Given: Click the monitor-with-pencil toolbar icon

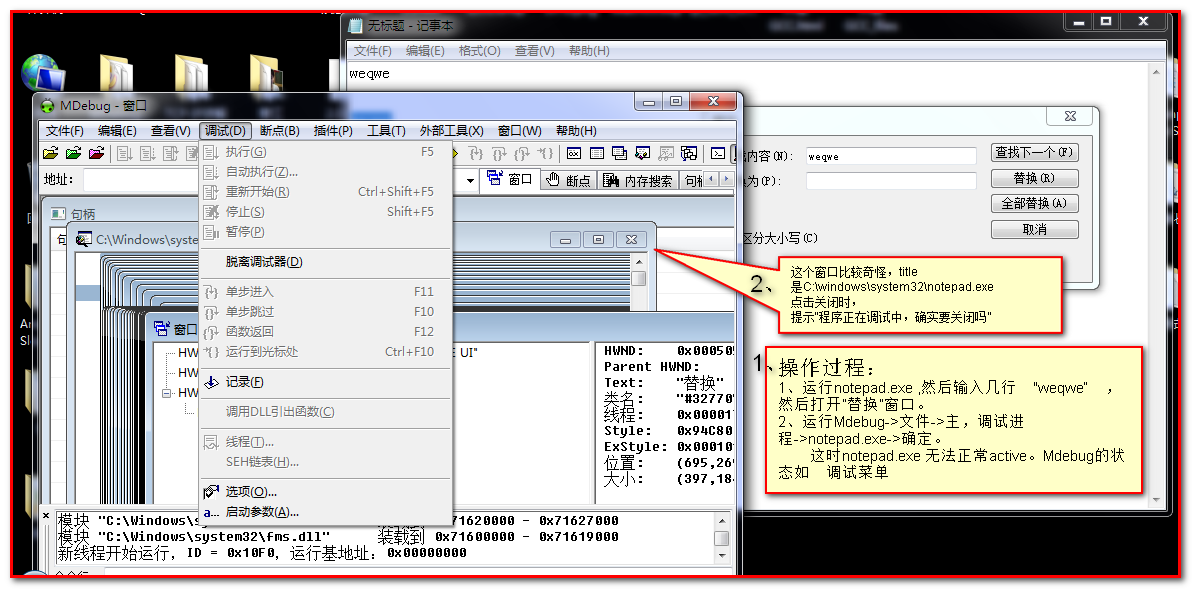Looking at the screenshot, I should point(643,153).
